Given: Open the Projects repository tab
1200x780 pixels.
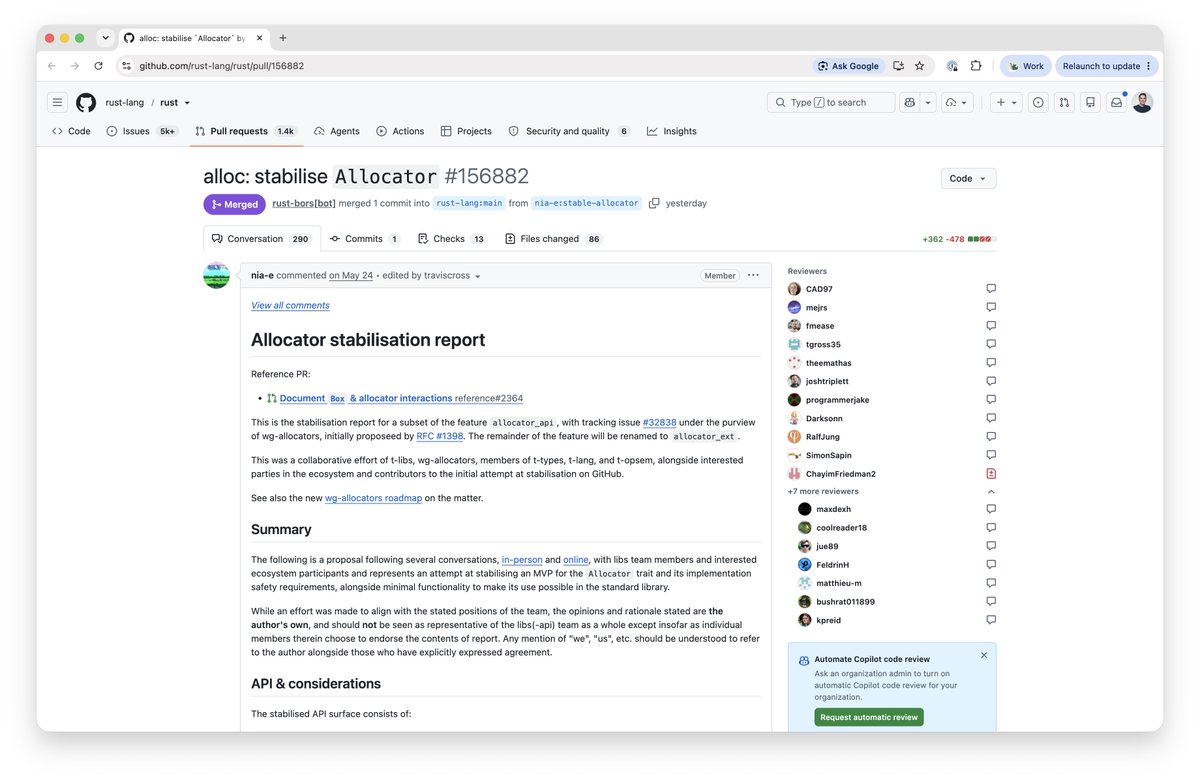Looking at the screenshot, I should [x=466, y=131].
